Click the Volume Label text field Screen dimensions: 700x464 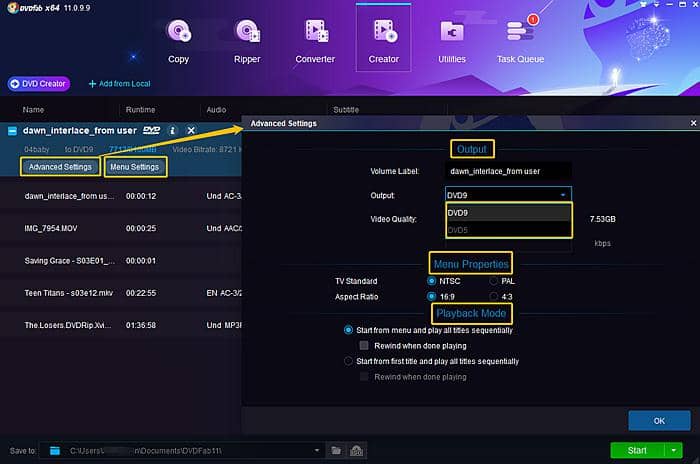(x=507, y=172)
